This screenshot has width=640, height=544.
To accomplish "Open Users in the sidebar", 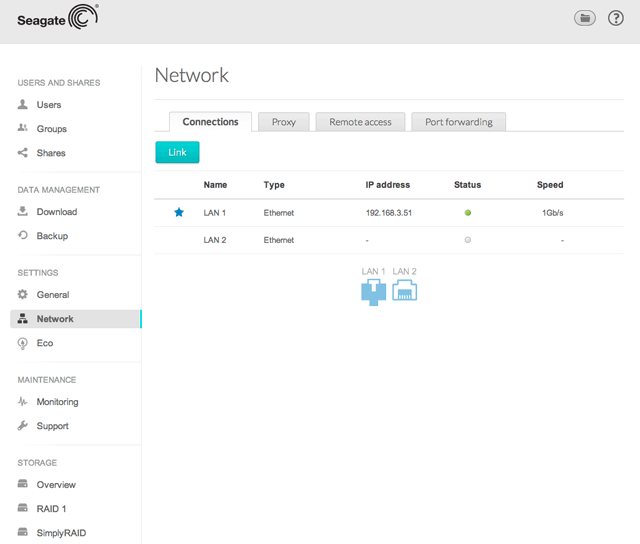I will (48, 105).
